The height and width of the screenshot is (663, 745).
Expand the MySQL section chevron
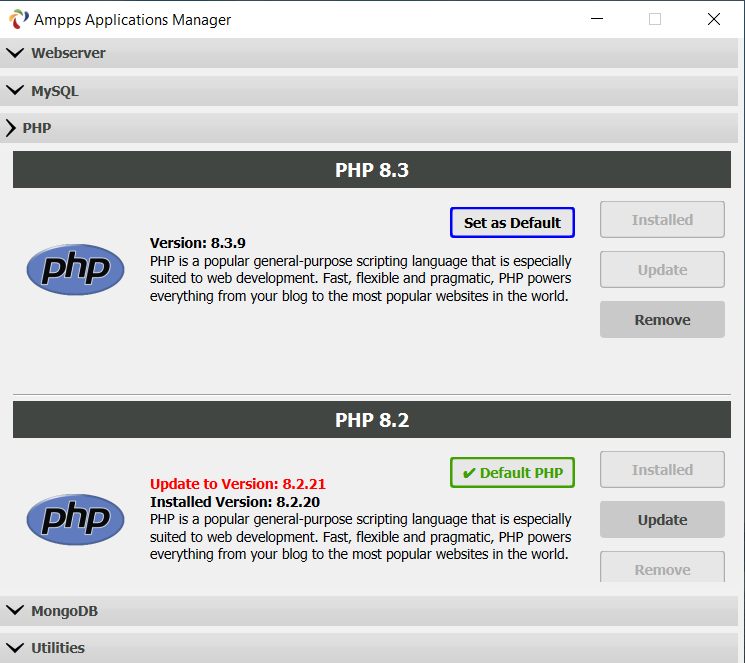coord(15,90)
